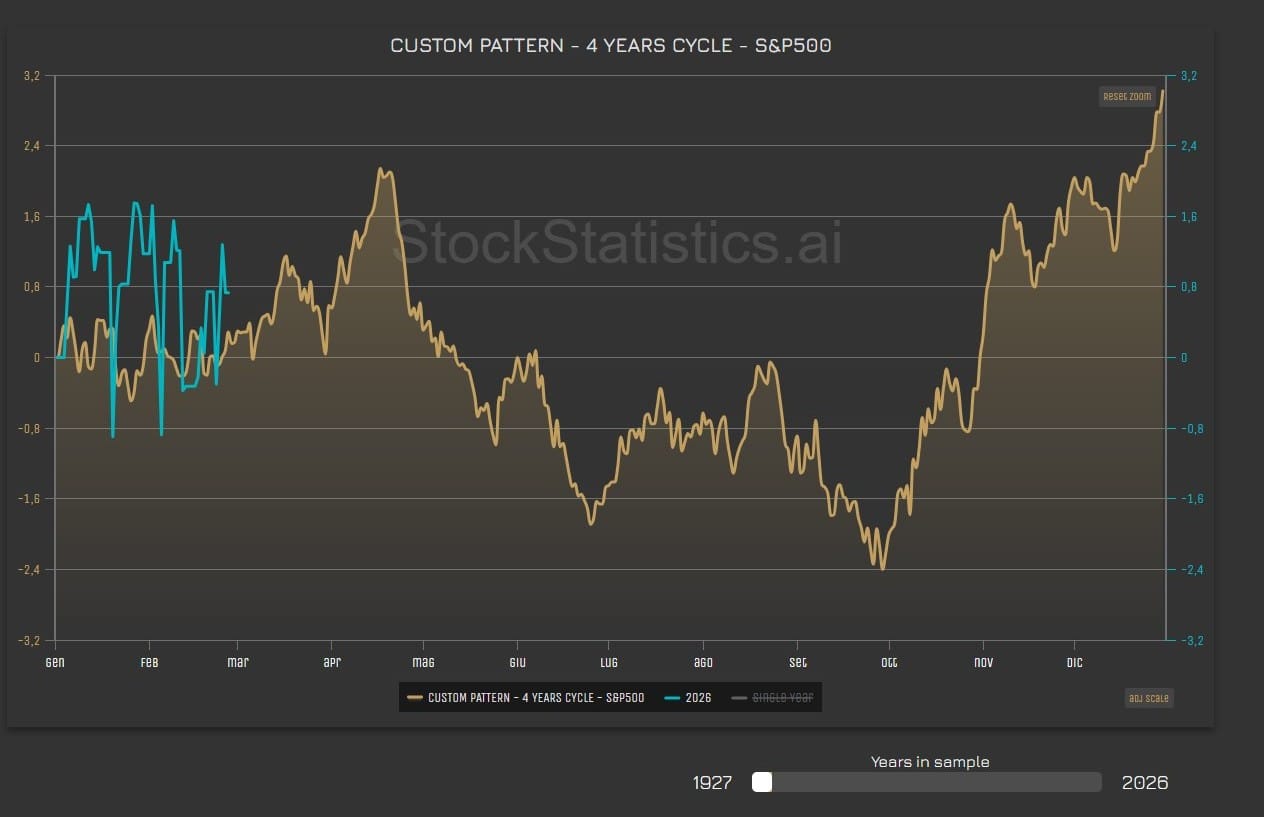Click the 'Years in sample' label
This screenshot has width=1264, height=817.
point(929,762)
